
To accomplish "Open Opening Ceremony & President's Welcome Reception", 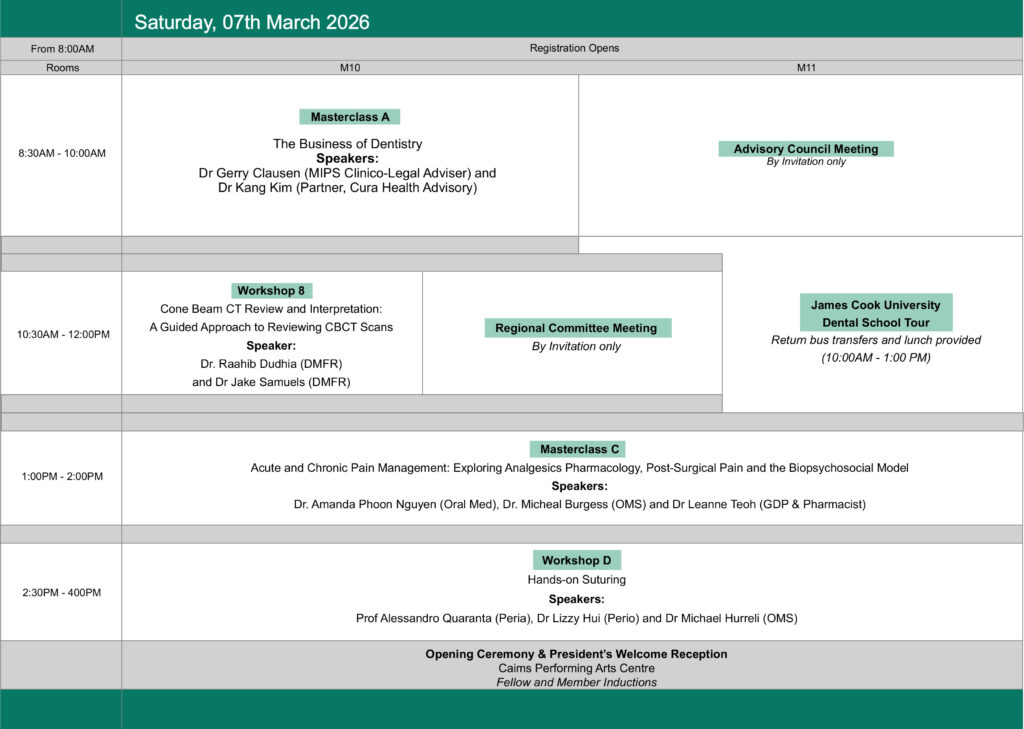I will coord(576,654).
